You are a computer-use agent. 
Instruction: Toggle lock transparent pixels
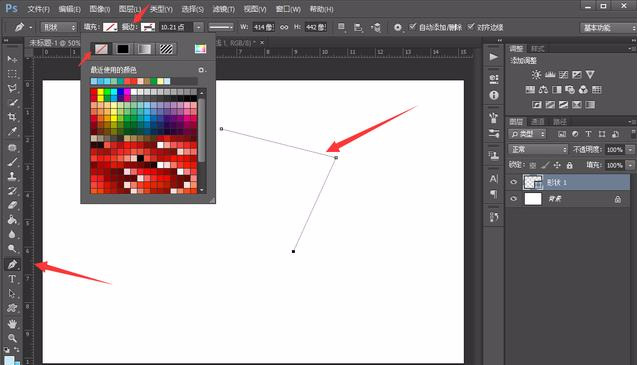tap(533, 165)
